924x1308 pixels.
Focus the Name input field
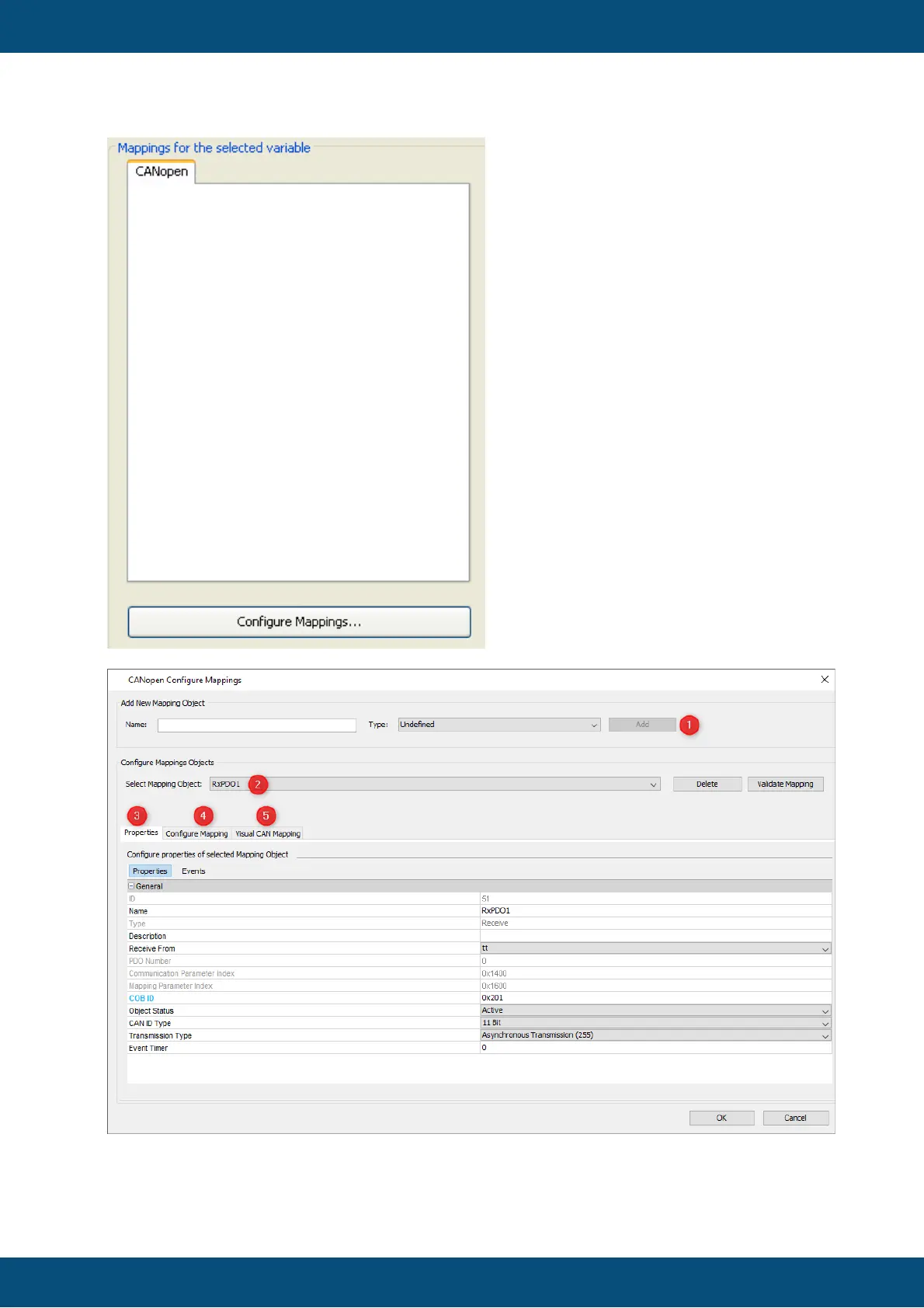pos(257,725)
